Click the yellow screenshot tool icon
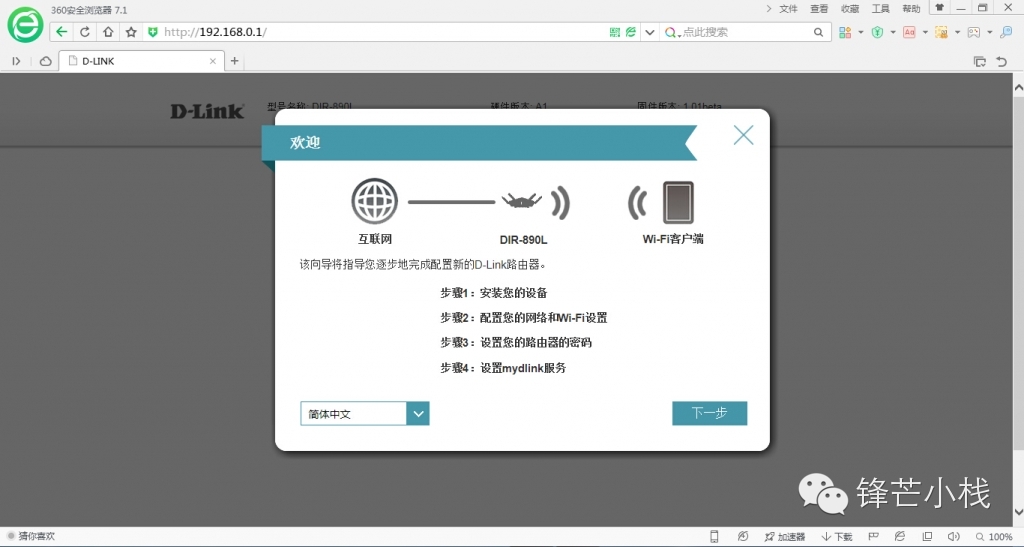Viewport: 1024px width, 547px height. pyautogui.click(x=941, y=32)
